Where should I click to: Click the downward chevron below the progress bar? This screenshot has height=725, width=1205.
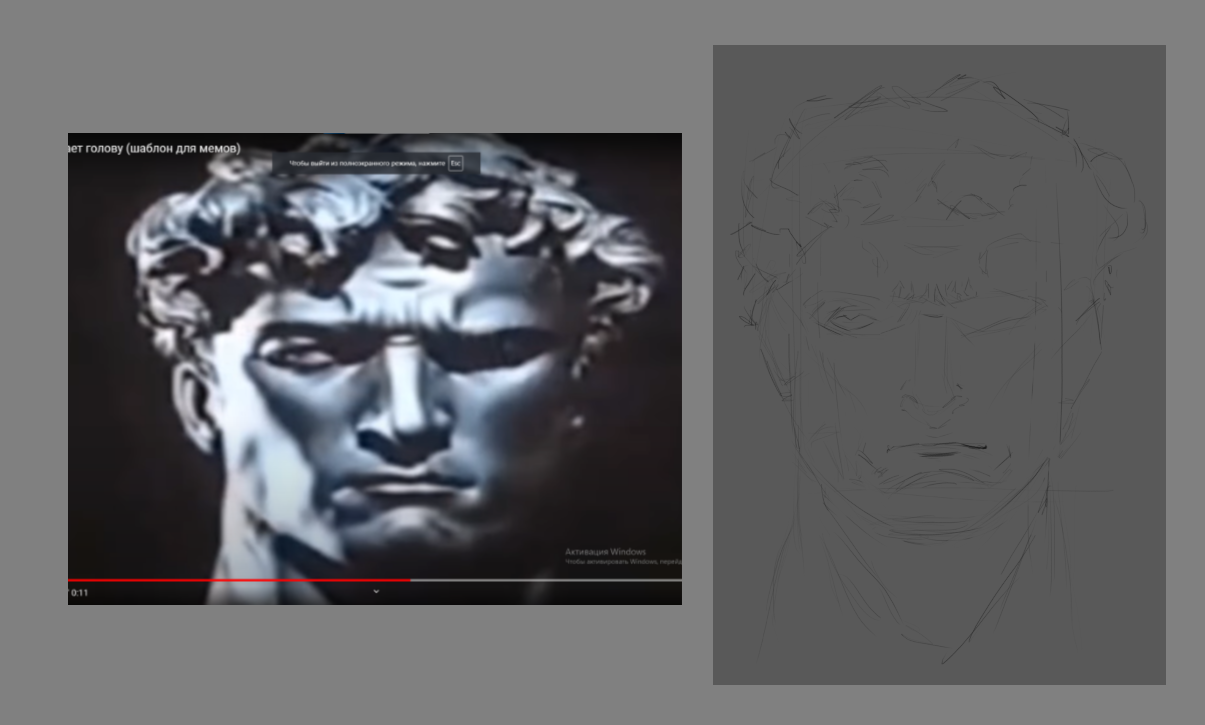(x=376, y=592)
